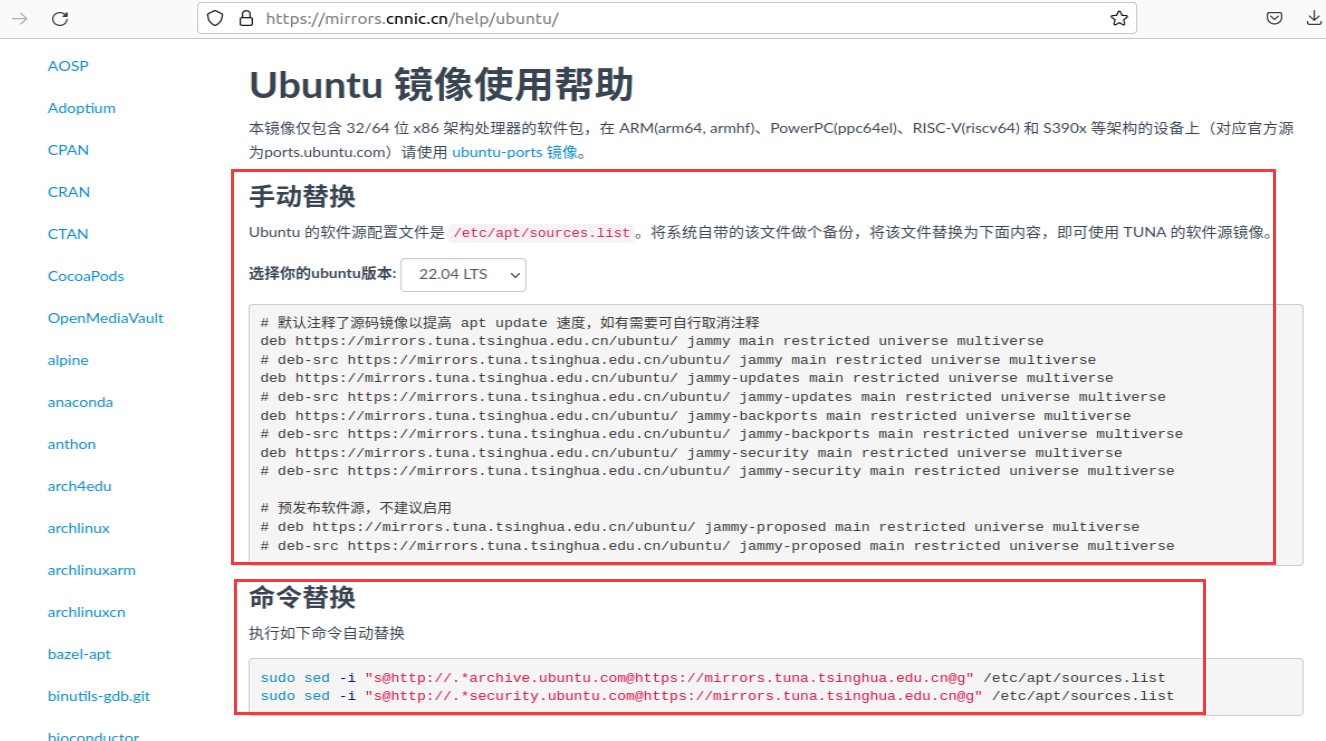Click the /etc/apt/sources.list inline code
The width and height of the screenshot is (1326, 741).
(x=542, y=233)
